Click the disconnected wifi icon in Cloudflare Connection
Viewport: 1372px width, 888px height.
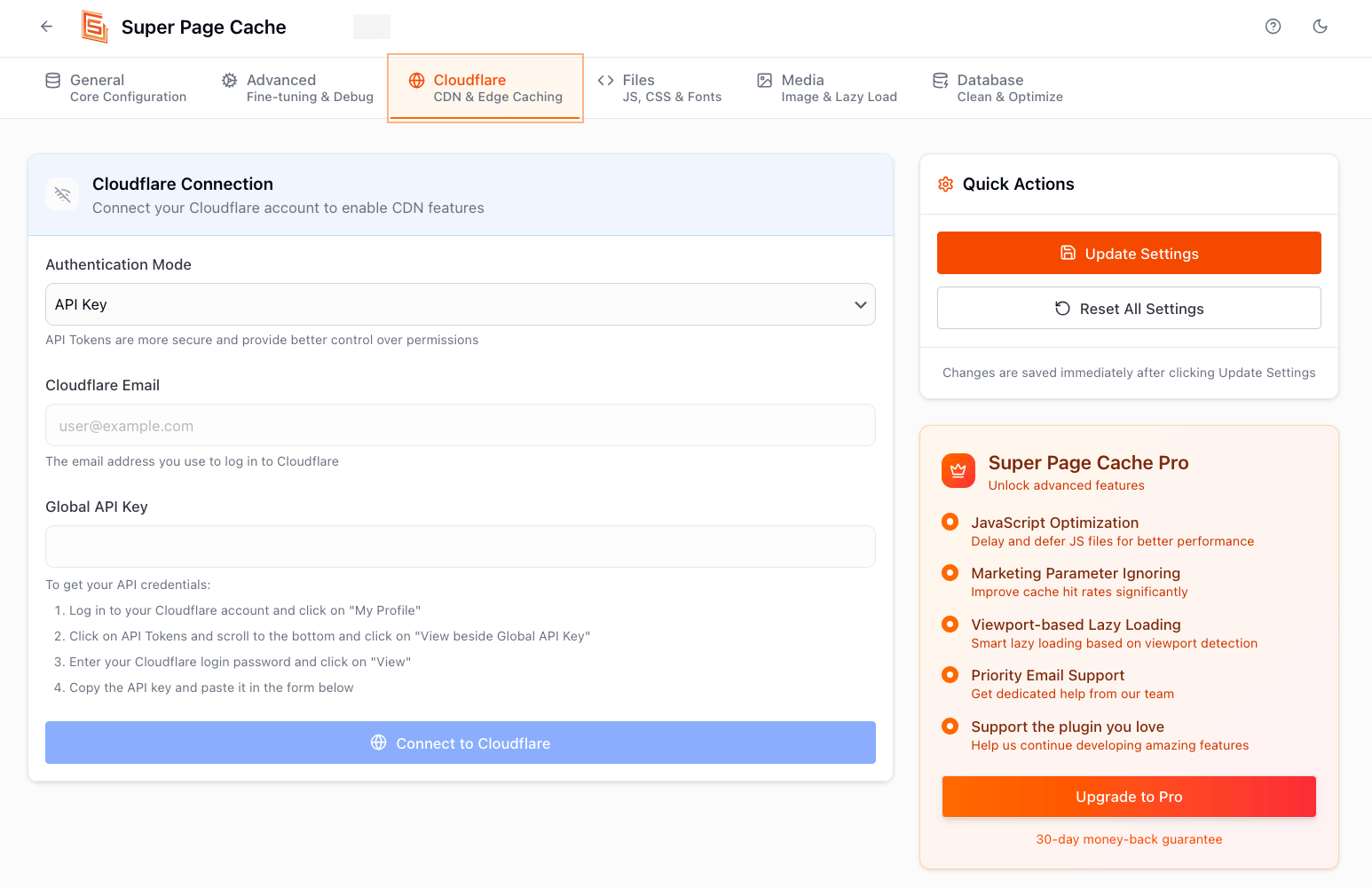click(62, 194)
